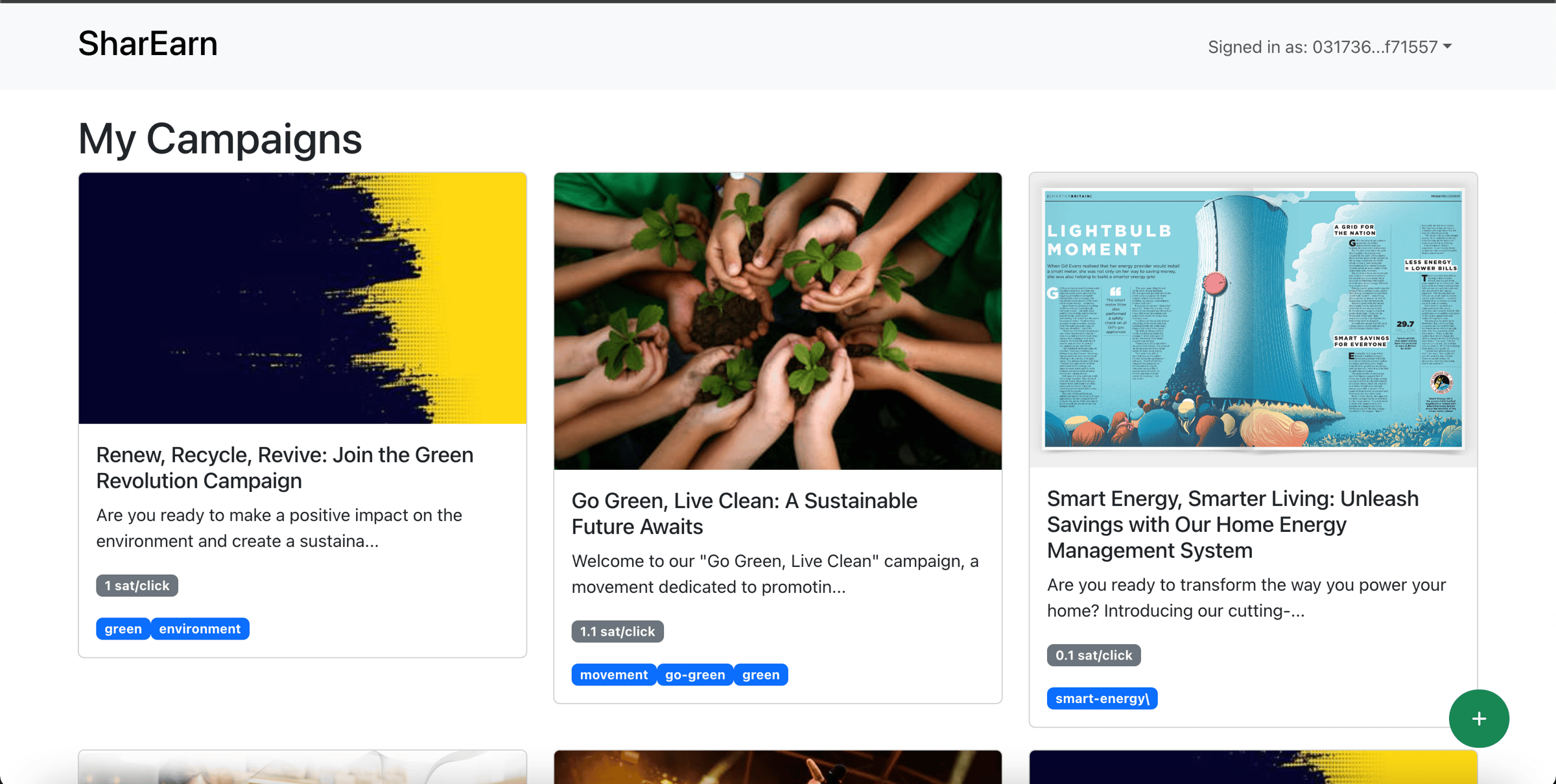Open Smart Energy, Smarter Living campaign title

1232,524
